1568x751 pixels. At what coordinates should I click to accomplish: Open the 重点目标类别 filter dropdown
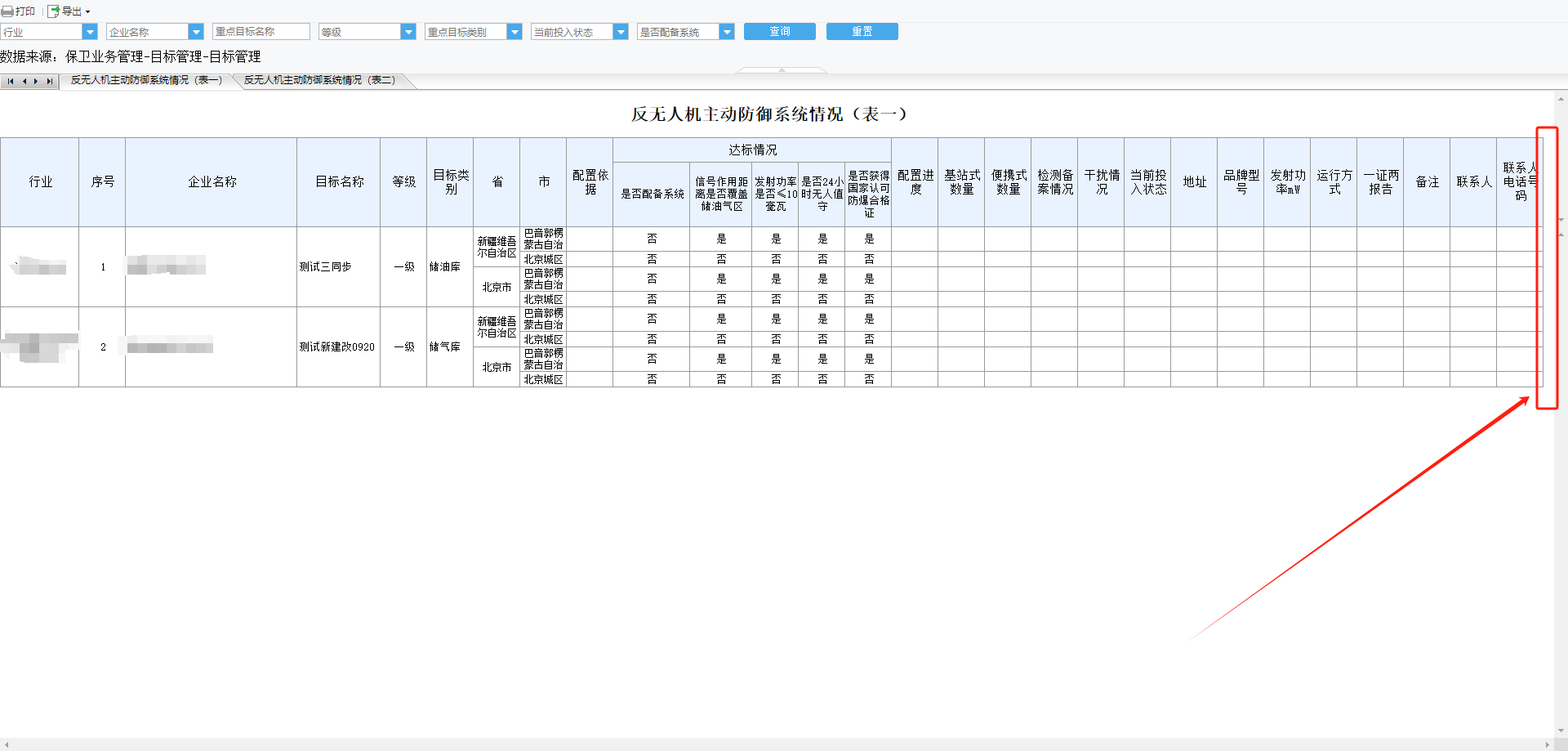(514, 32)
